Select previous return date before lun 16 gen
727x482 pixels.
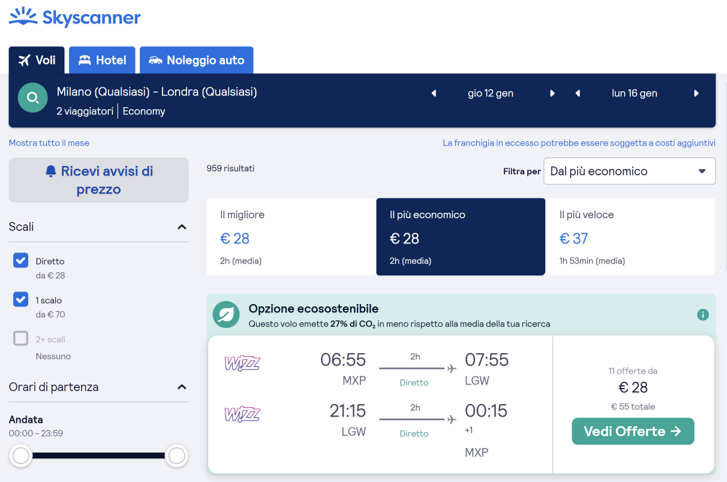click(578, 93)
